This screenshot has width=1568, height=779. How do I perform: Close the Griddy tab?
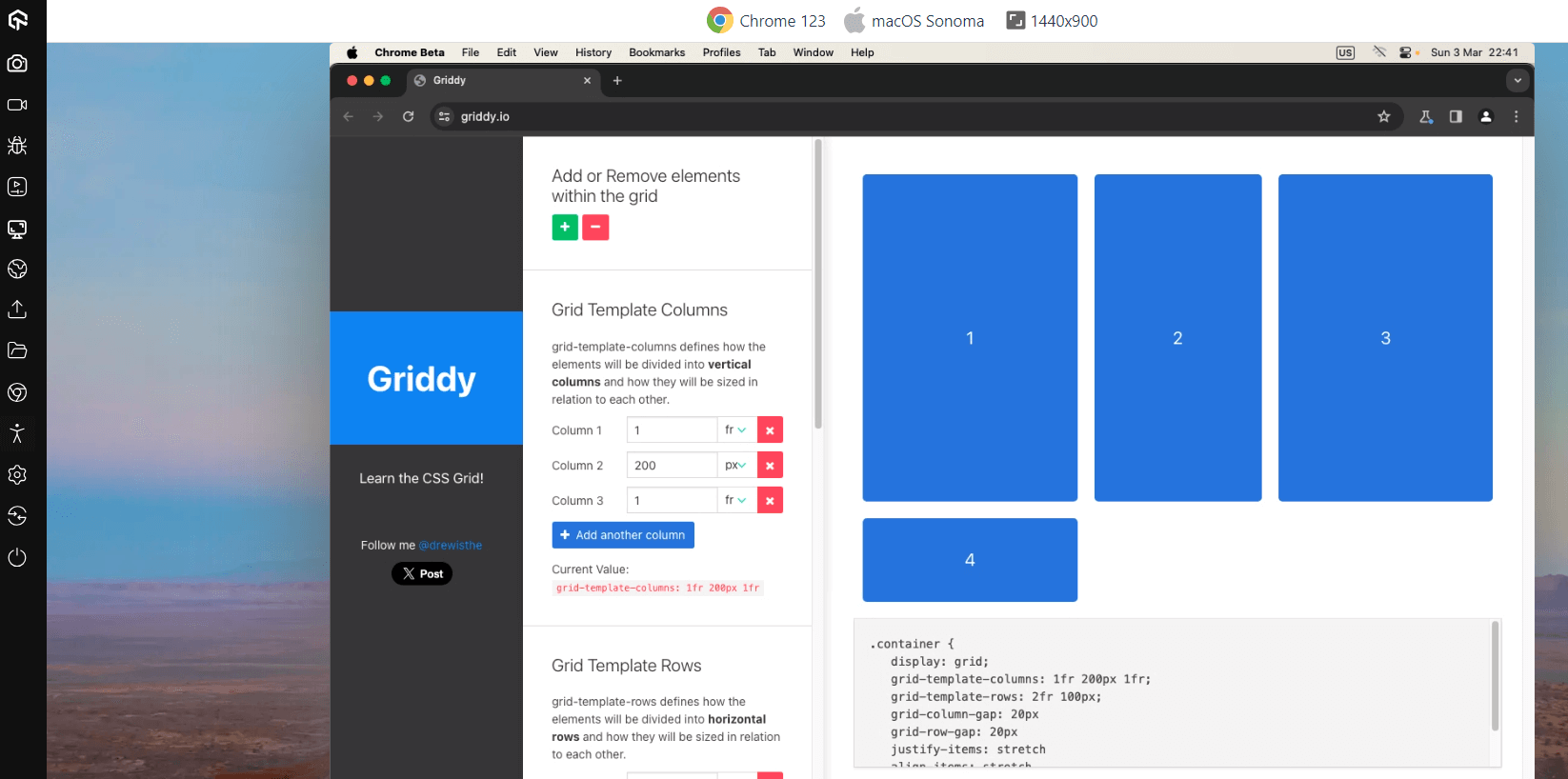pos(587,81)
